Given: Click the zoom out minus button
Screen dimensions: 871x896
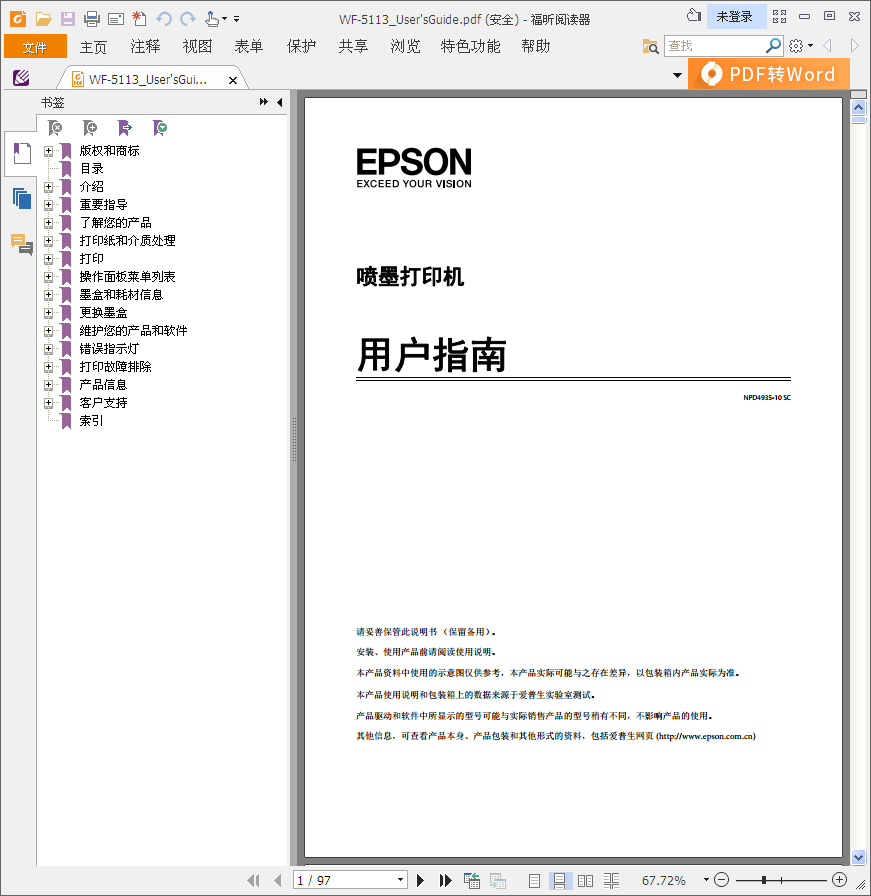Looking at the screenshot, I should click(x=722, y=879).
